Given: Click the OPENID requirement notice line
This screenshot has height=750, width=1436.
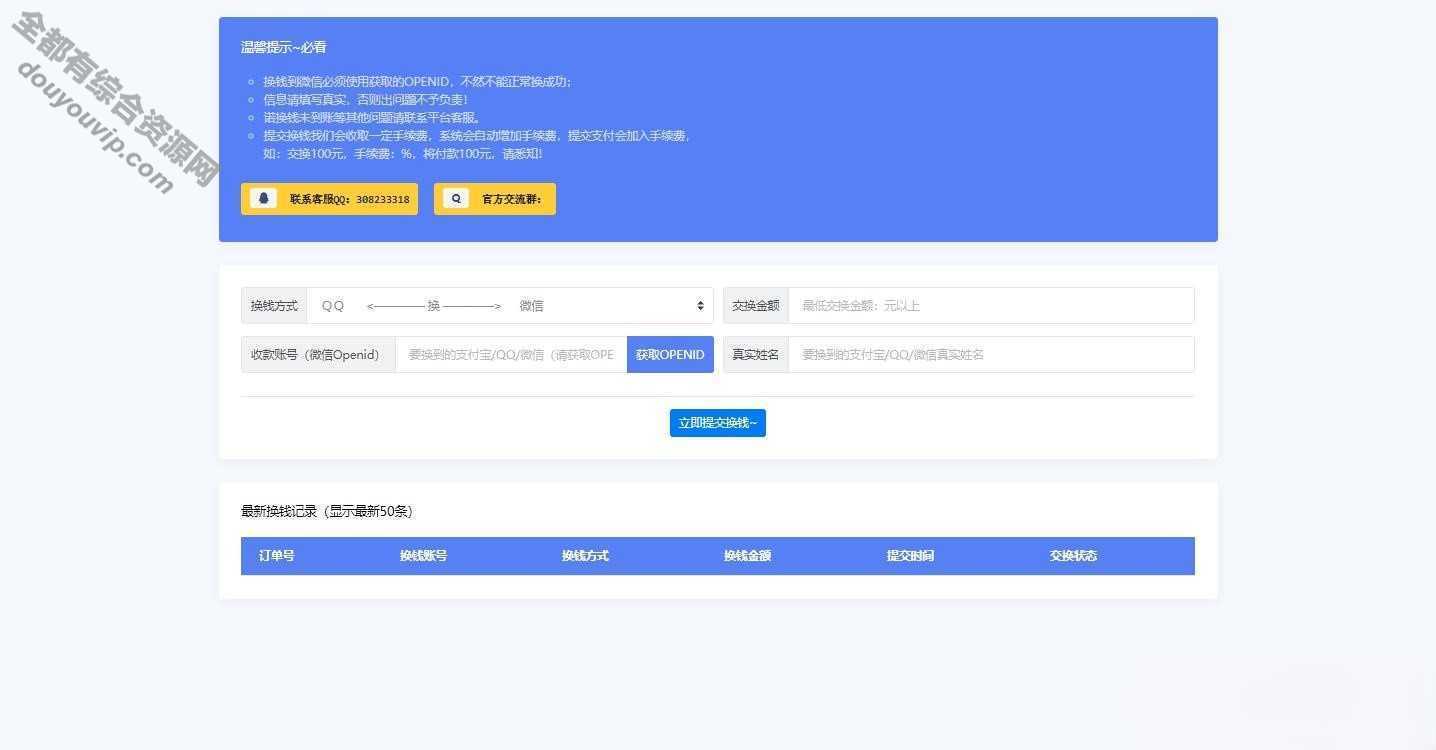Looking at the screenshot, I should (x=418, y=82).
